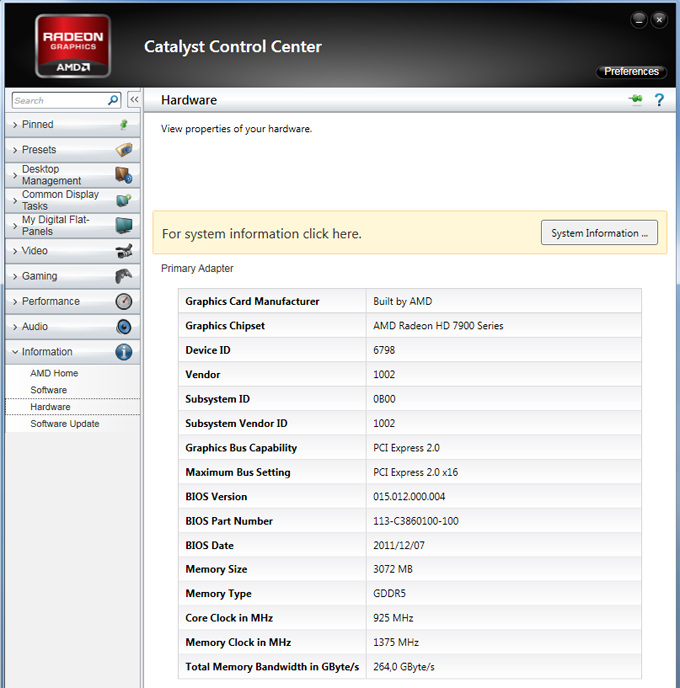Click the Presets icon
This screenshot has height=688, width=680.
pyautogui.click(x=124, y=150)
